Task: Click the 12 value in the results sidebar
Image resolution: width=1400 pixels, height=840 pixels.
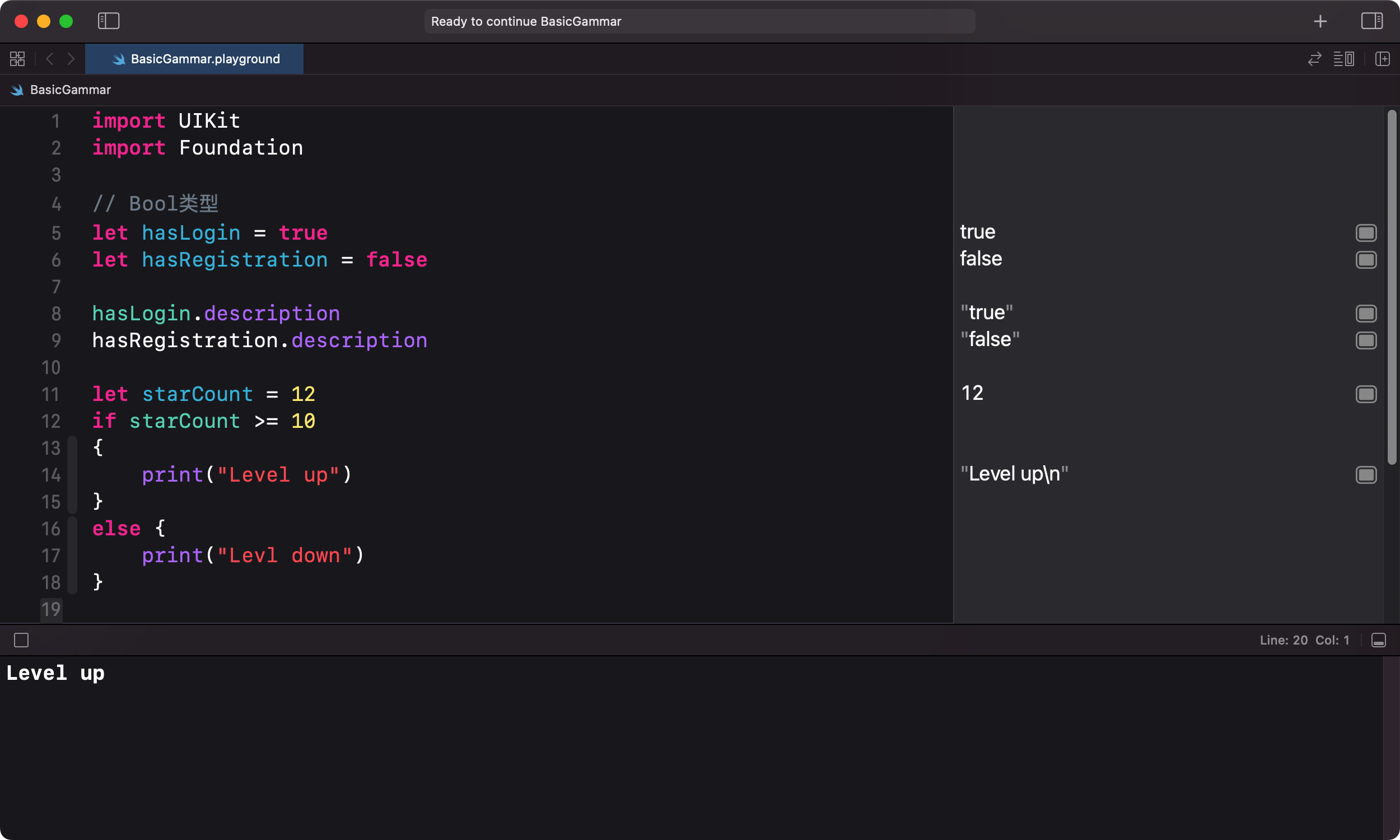Action: (972, 393)
